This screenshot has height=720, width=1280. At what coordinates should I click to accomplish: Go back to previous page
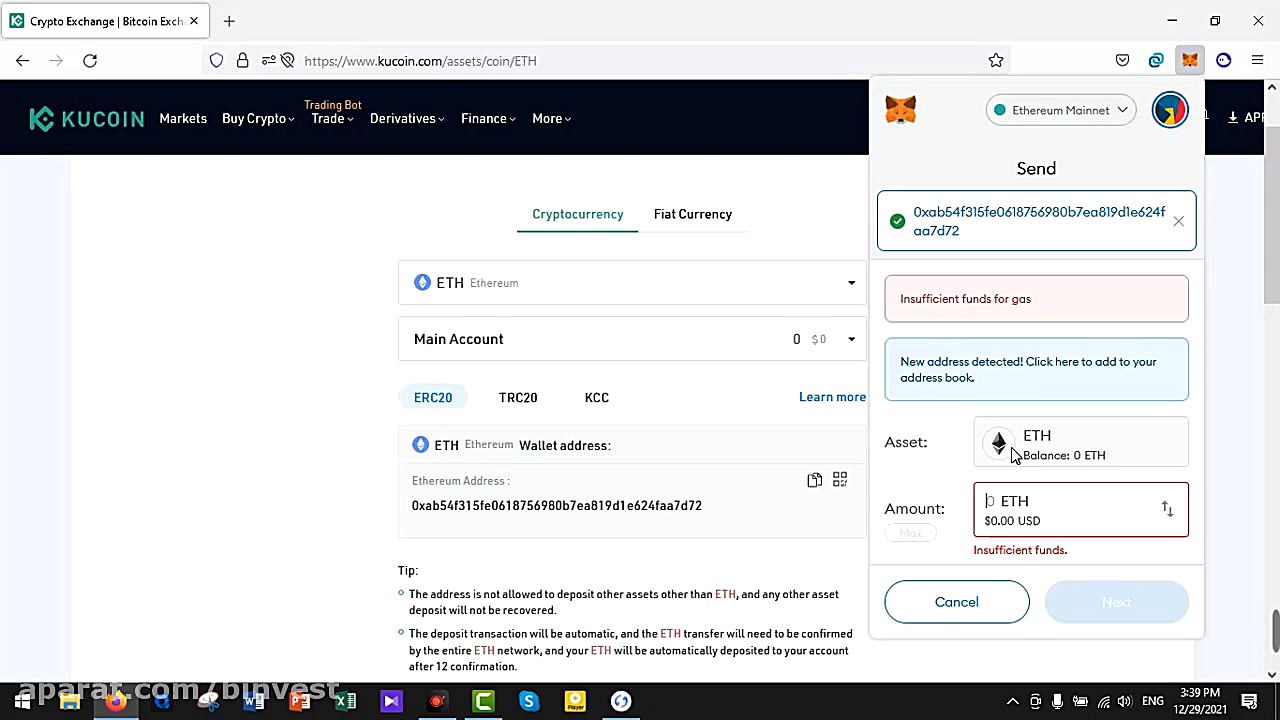pyautogui.click(x=22, y=61)
